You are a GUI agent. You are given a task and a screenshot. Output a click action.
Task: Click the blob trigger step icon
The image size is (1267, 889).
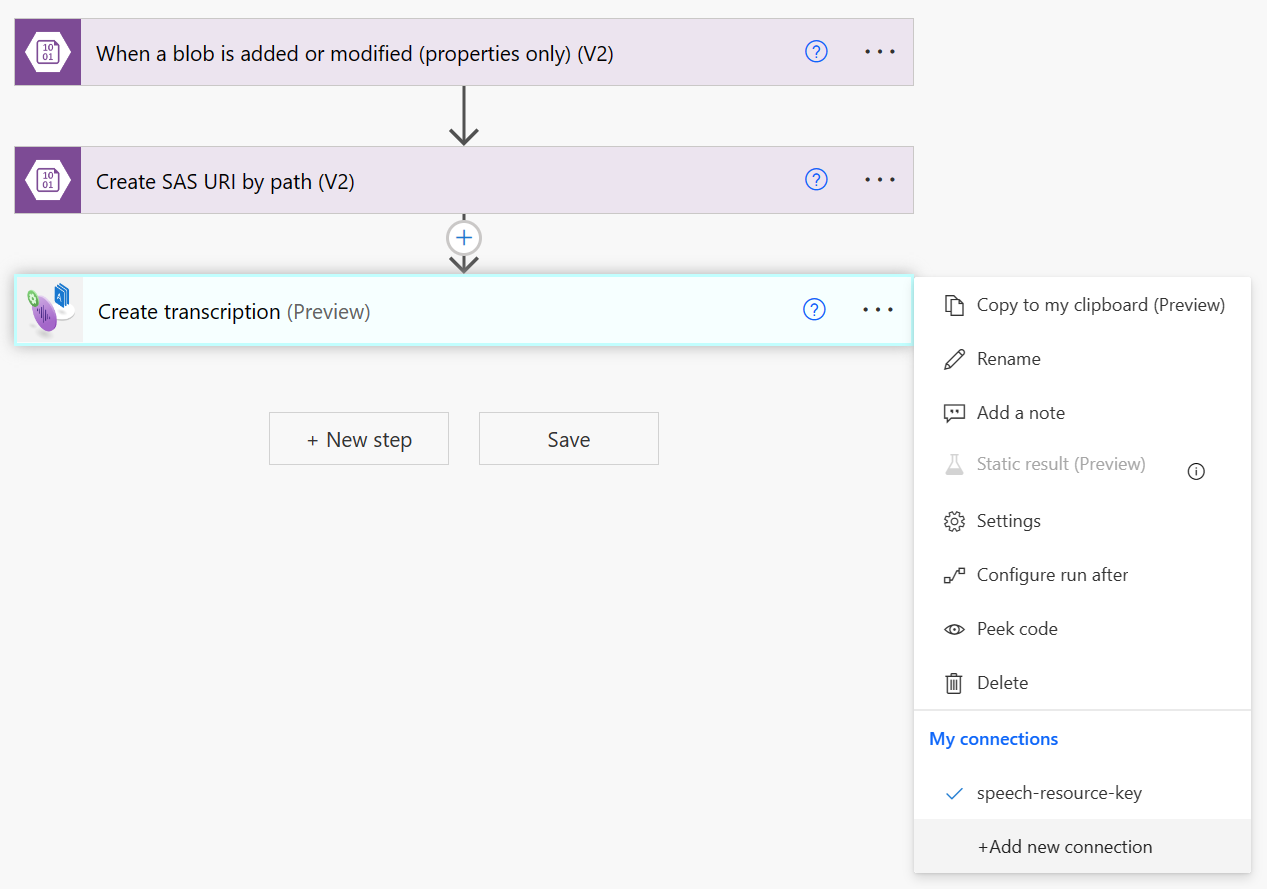pyautogui.click(x=47, y=52)
